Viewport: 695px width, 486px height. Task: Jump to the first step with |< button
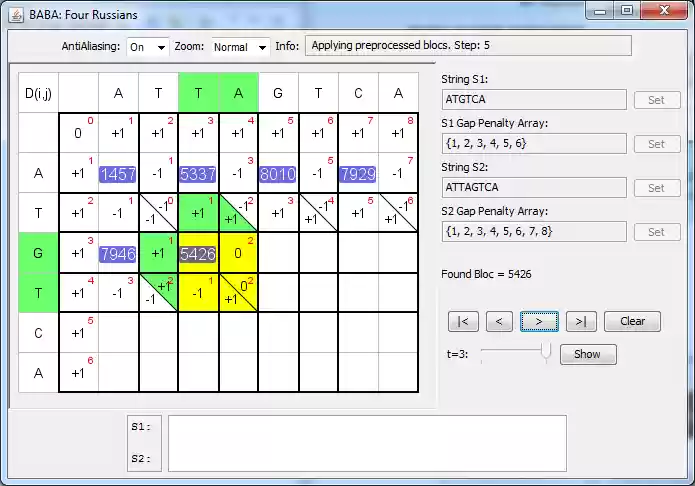pyautogui.click(x=463, y=321)
